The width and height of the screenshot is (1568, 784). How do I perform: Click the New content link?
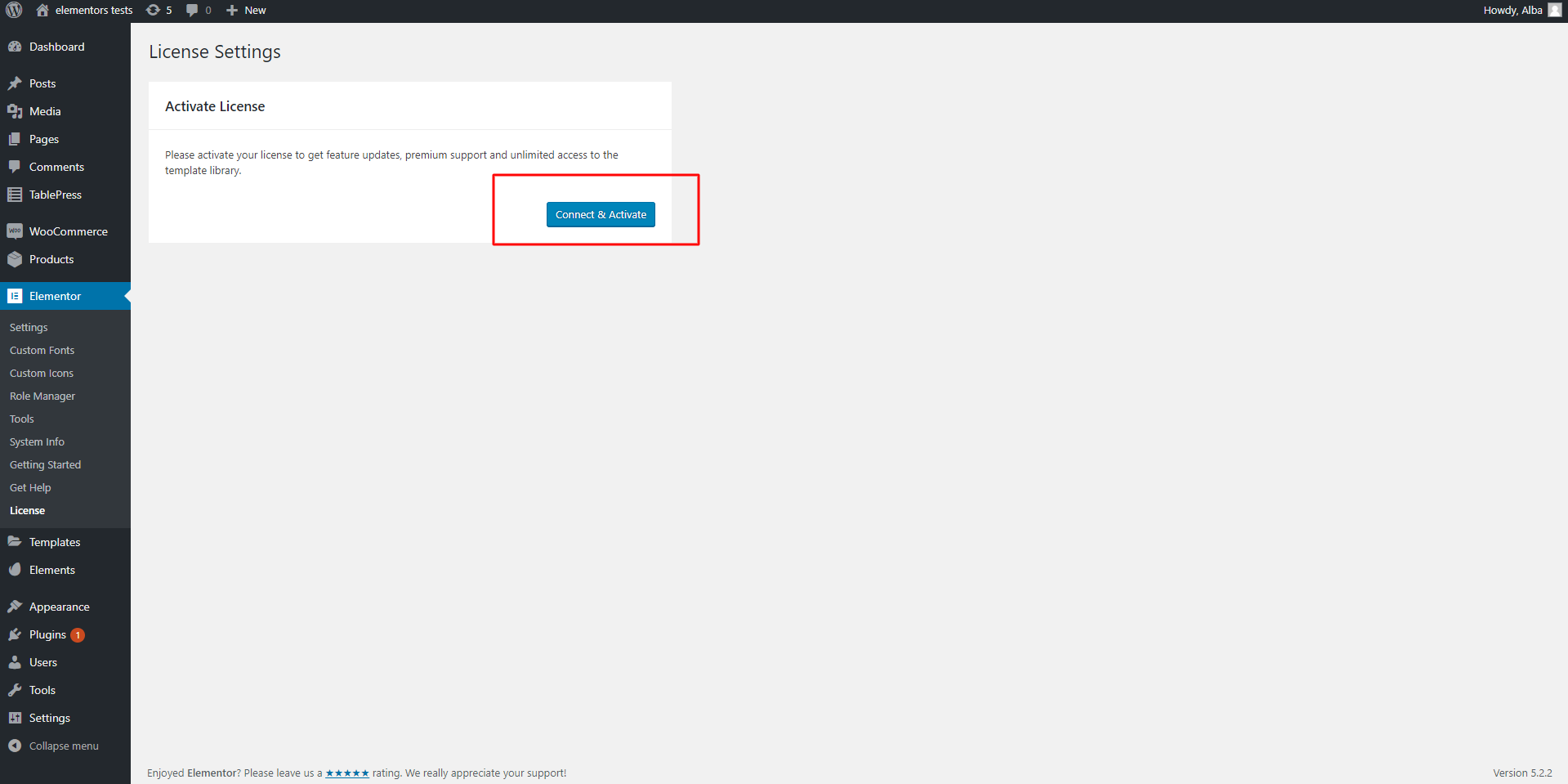point(255,10)
